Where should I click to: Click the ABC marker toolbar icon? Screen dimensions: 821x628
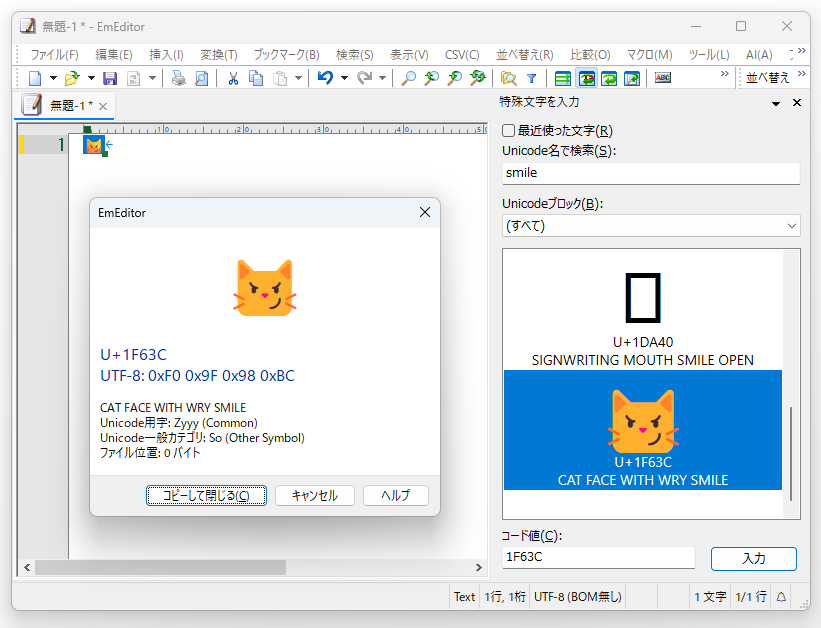pos(663,78)
